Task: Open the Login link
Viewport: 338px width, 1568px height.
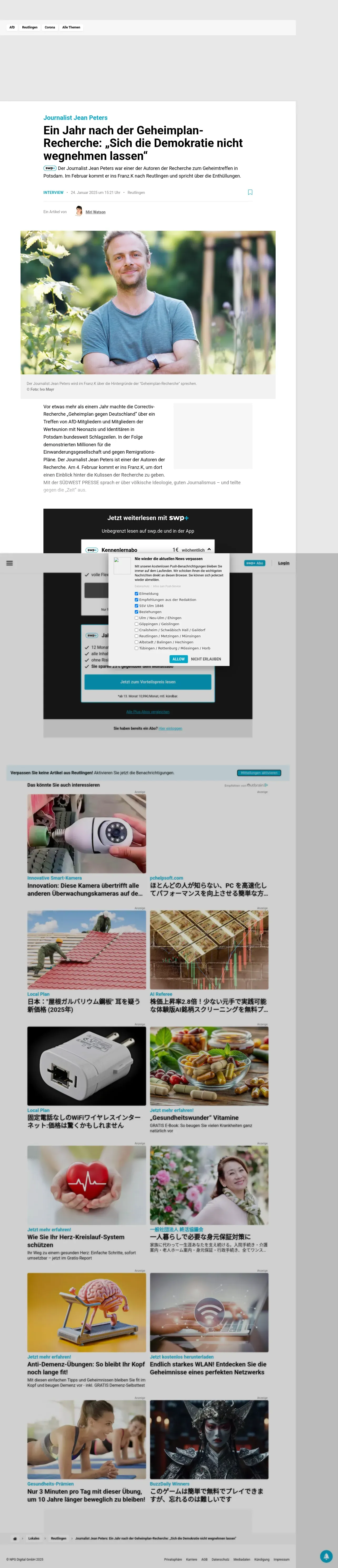Action: (284, 563)
